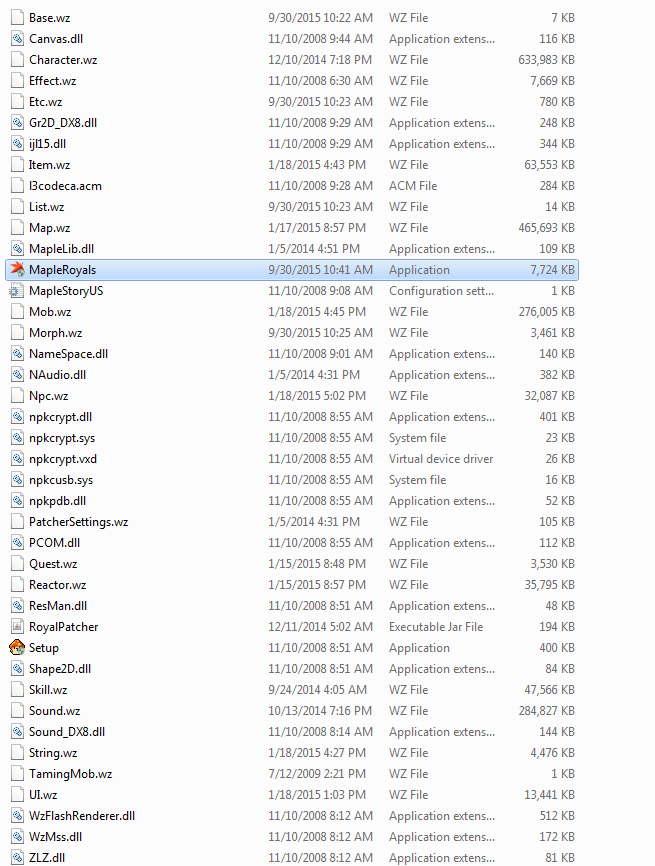
Task: Click the 12/10/2014 7:18 PM date of Character.wz
Action: pyautogui.click(x=320, y=60)
